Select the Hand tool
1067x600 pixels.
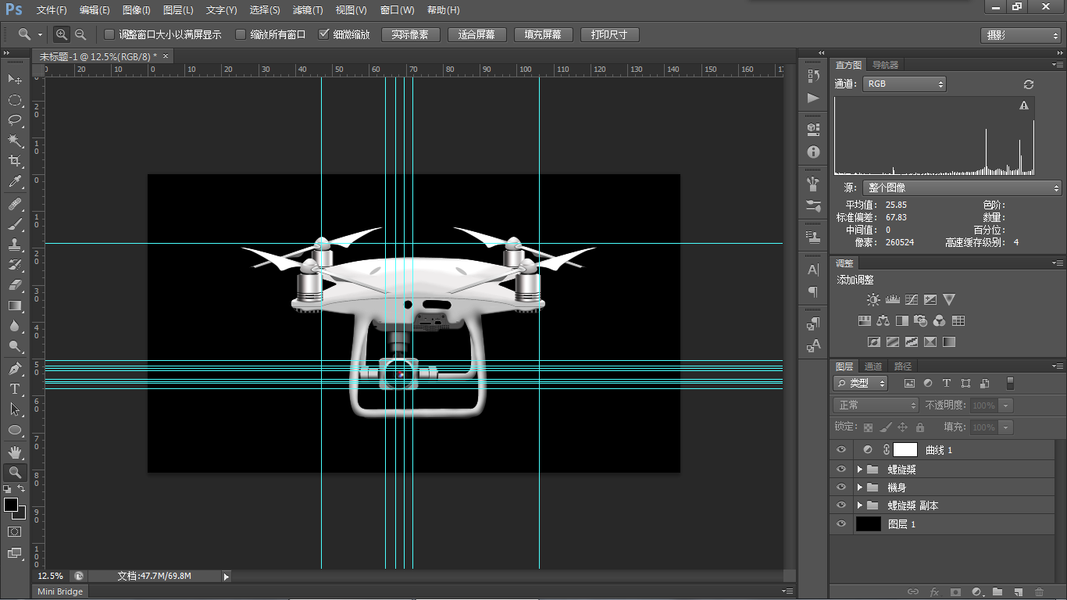[14, 452]
